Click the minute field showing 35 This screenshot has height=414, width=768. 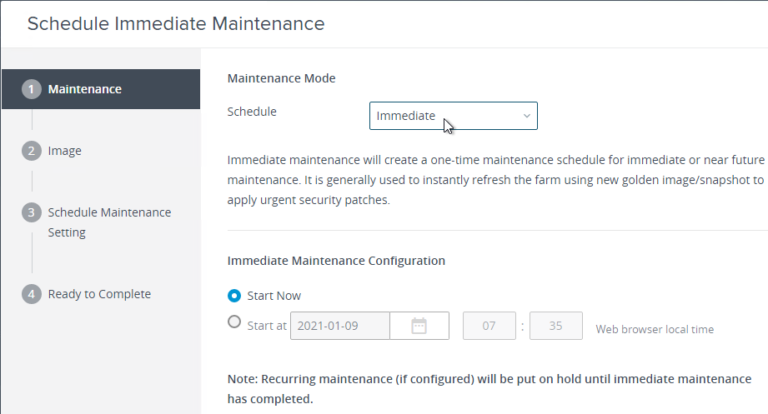555,325
